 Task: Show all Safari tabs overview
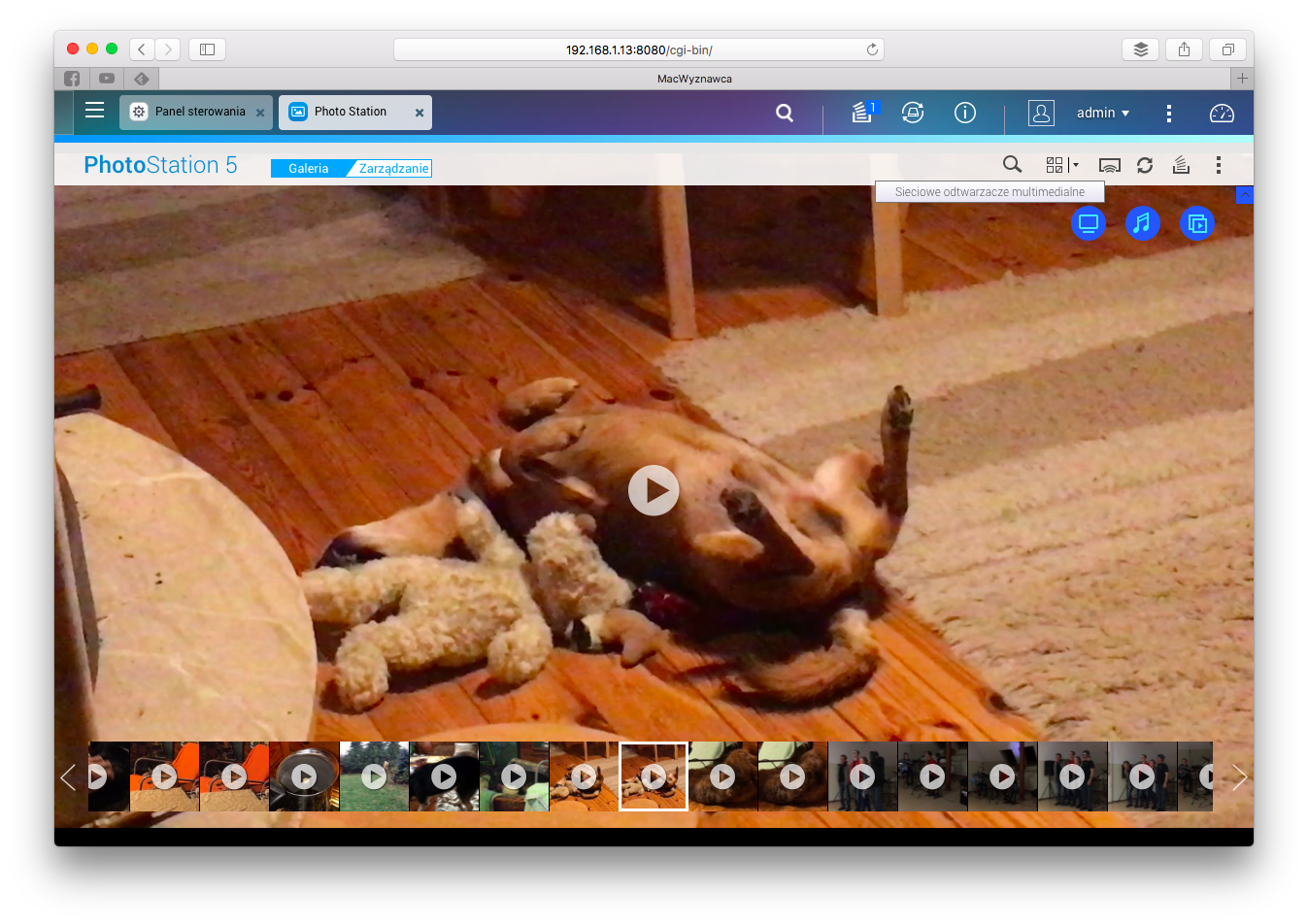pyautogui.click(x=1227, y=49)
